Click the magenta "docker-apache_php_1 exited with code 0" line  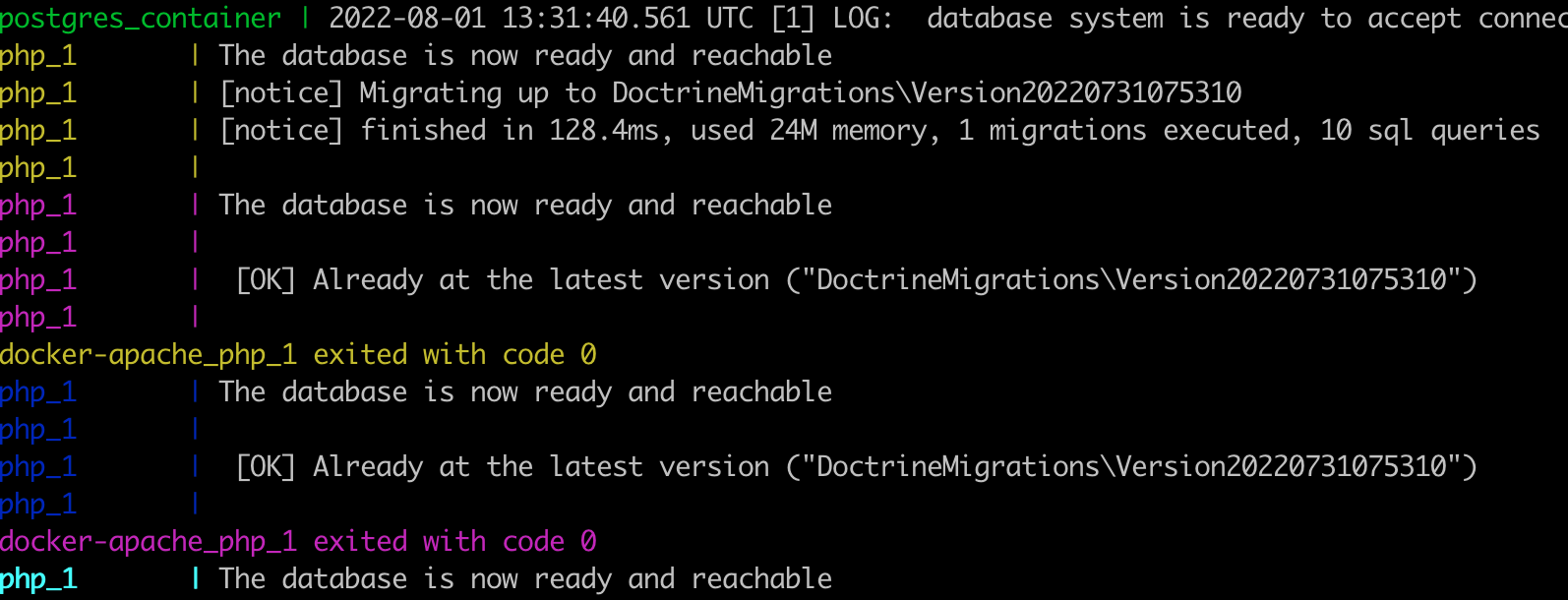298,542
